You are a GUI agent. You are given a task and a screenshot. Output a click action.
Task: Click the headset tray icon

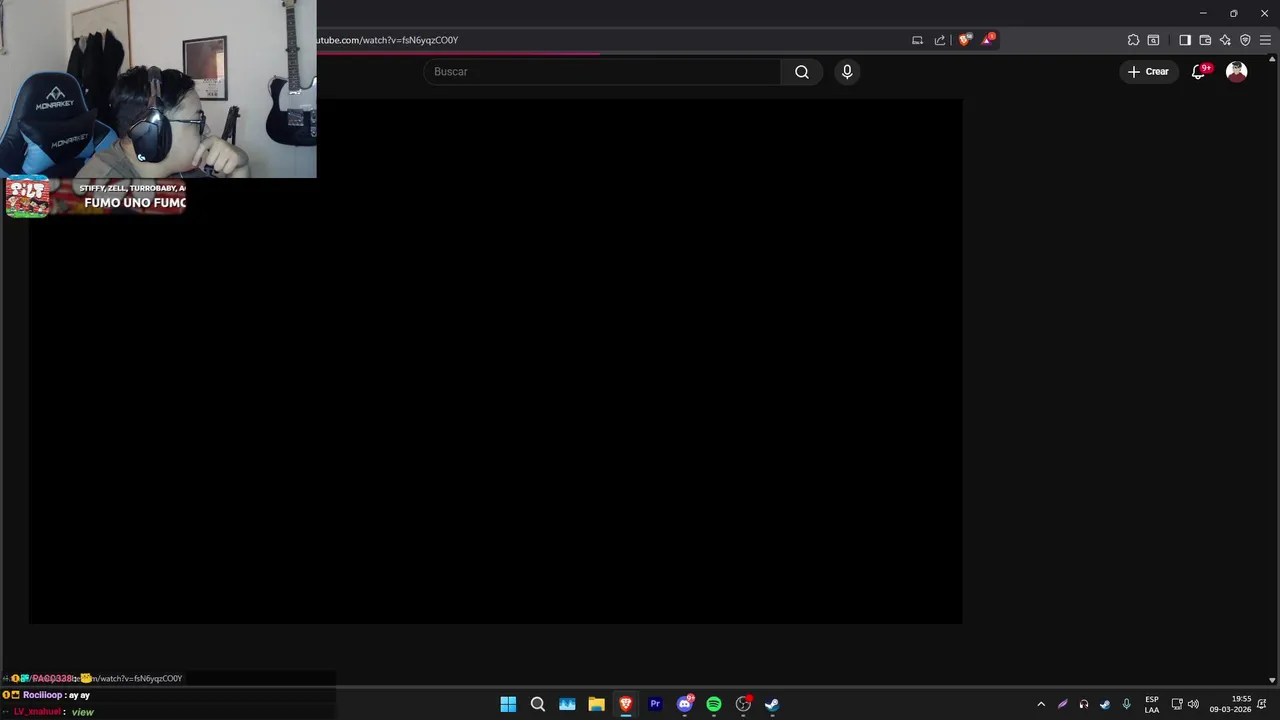coord(1083,704)
